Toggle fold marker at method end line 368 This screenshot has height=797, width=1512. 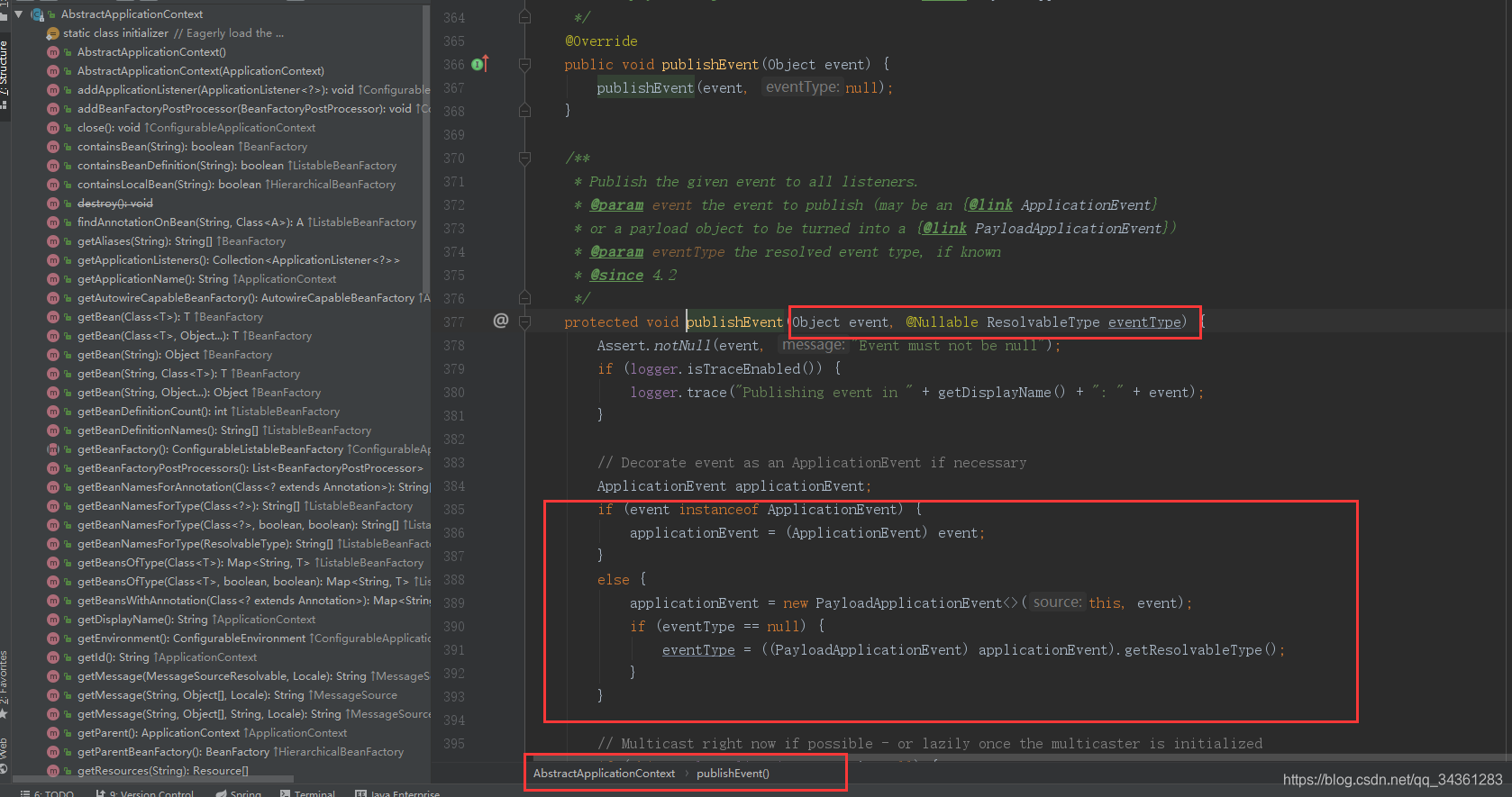coord(524,112)
